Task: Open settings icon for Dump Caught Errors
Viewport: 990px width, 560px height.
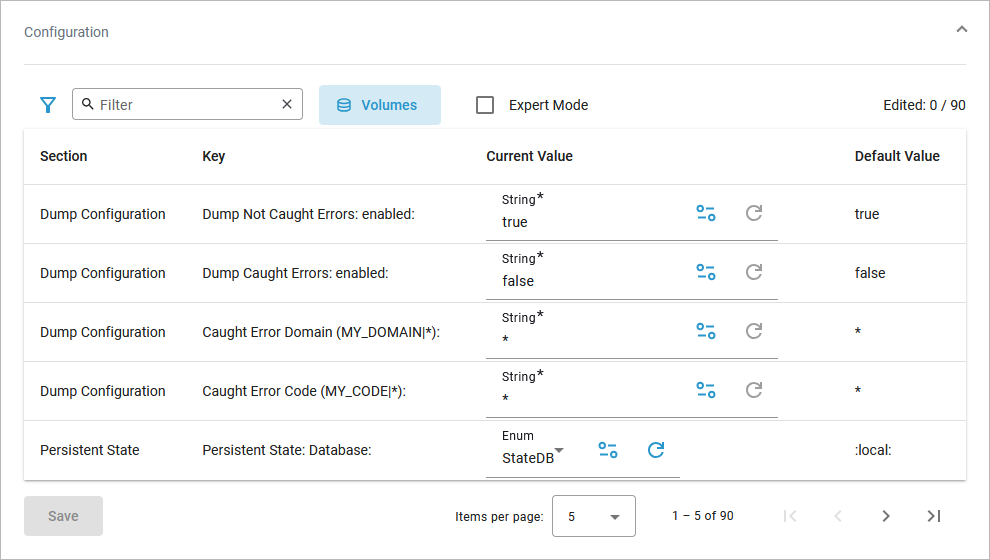Action: coord(706,272)
